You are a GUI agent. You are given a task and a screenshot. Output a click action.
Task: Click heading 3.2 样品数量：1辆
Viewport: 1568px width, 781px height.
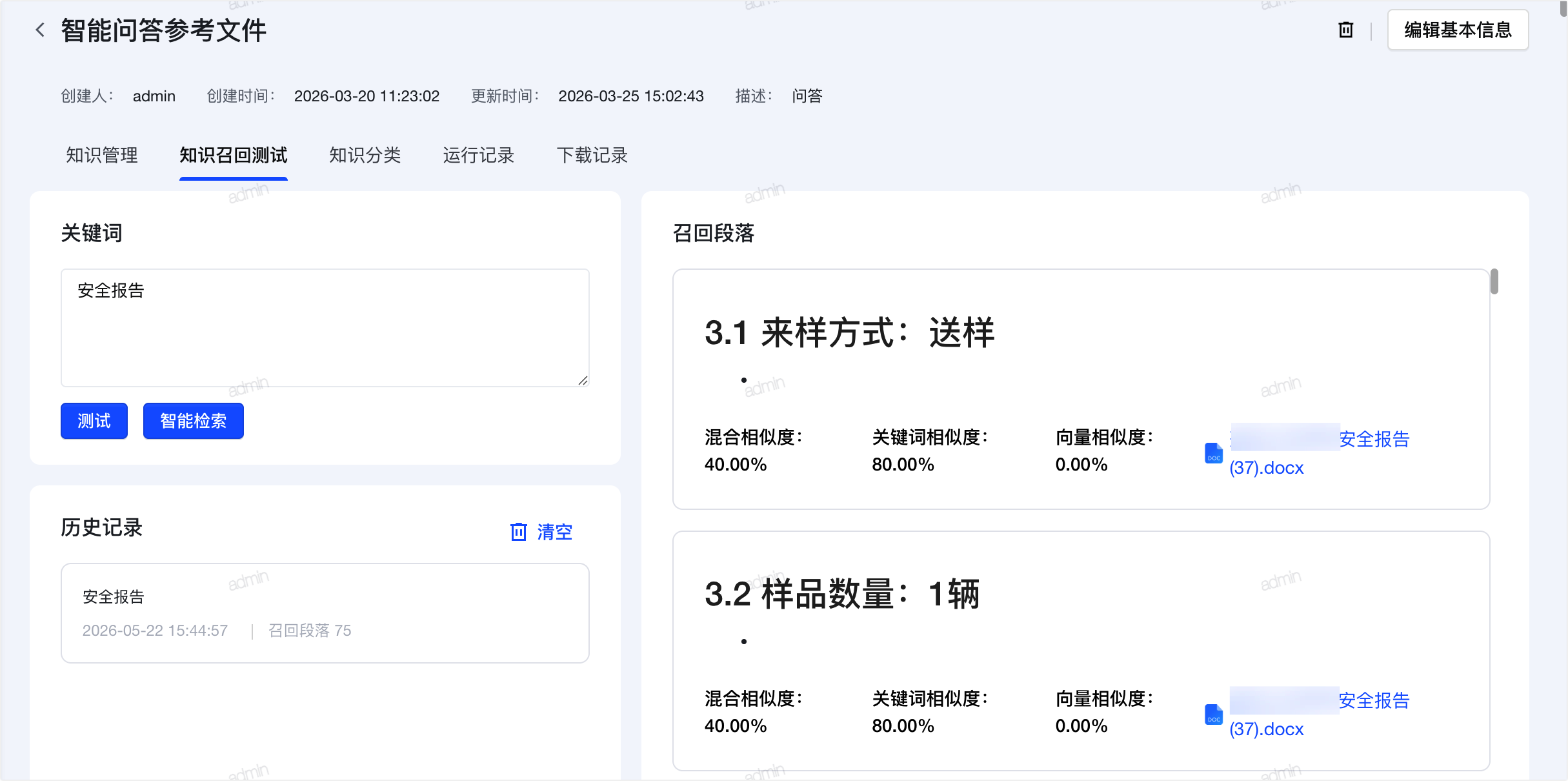click(842, 594)
